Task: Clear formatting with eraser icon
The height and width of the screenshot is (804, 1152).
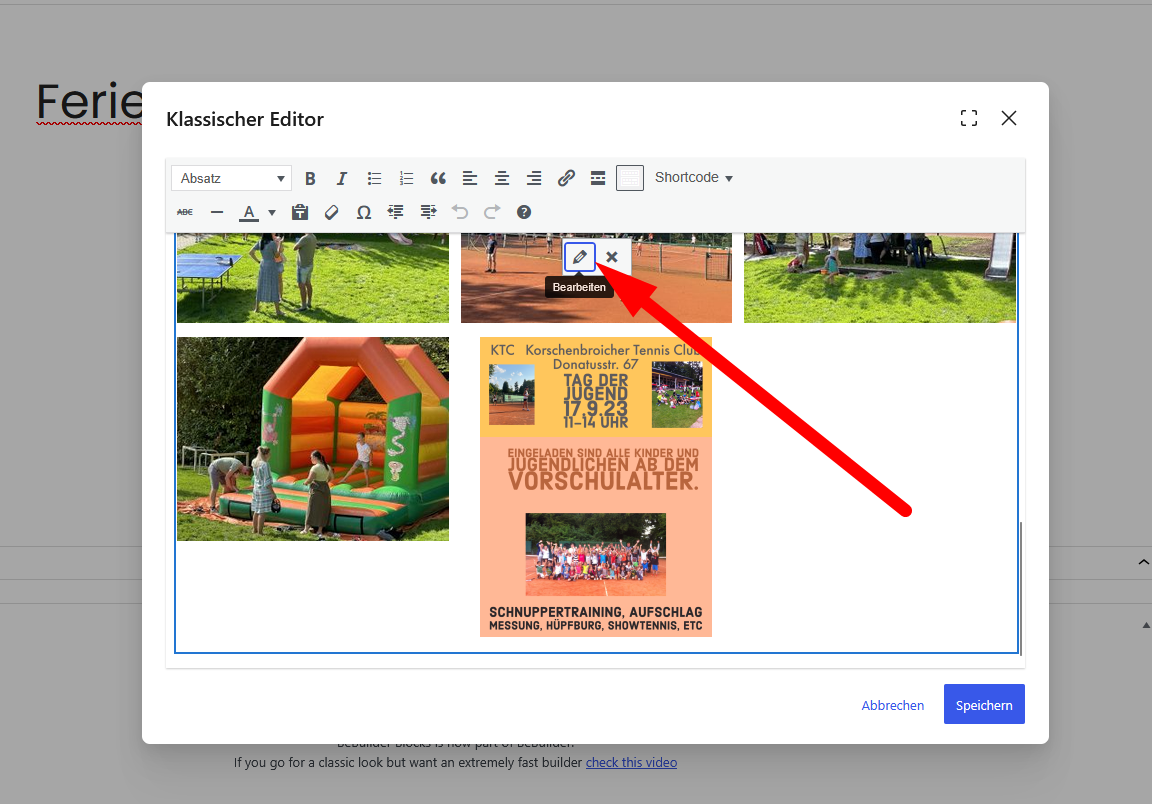Action: (x=331, y=212)
